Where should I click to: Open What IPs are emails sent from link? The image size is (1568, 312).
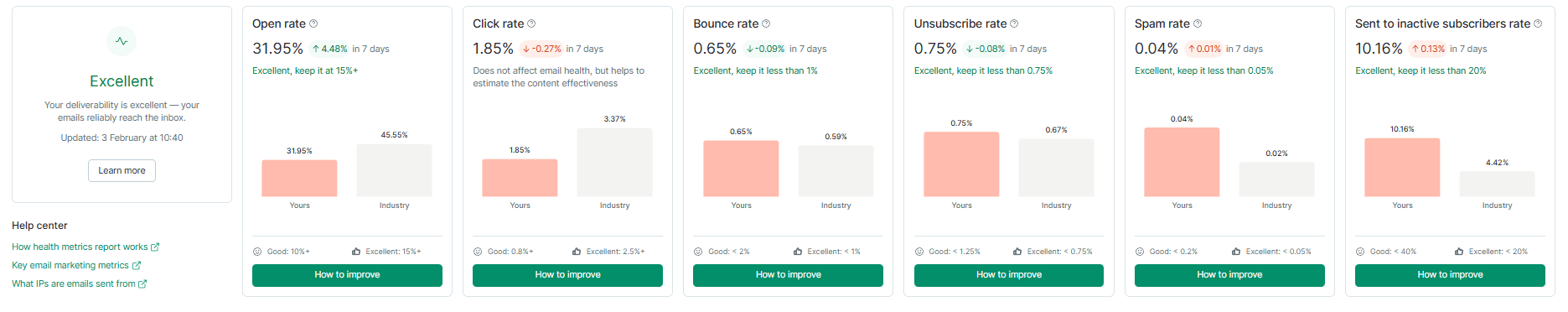(x=74, y=284)
